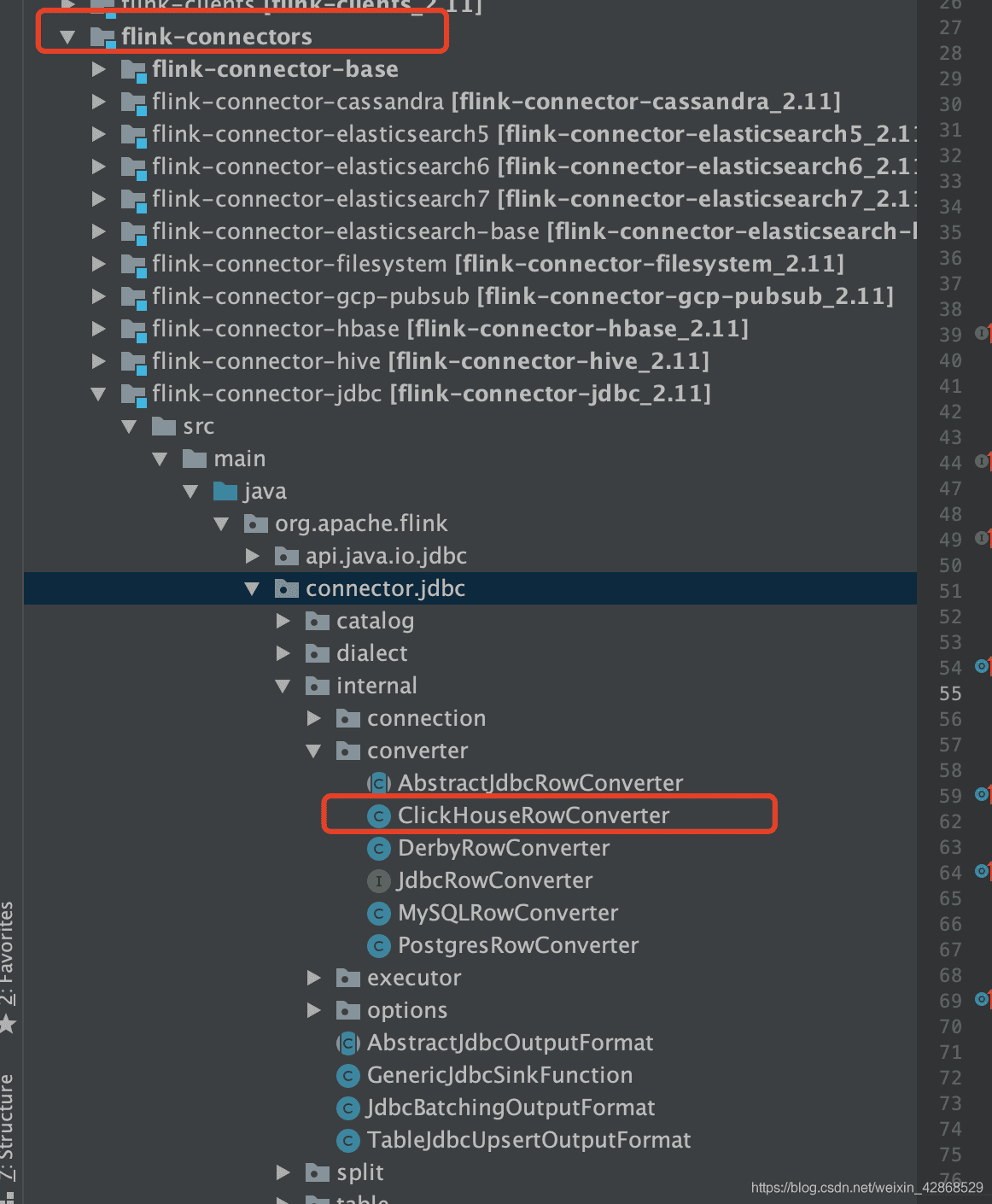Screen dimensions: 992x1204
Task: Click connector.jdbc package icon
Action: coord(287,587)
